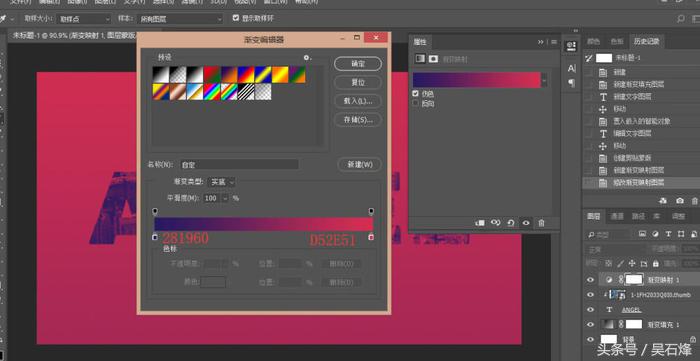This screenshot has width=700, height=361.
Task: Click the camera new snapshot icon
Action: tap(679, 201)
